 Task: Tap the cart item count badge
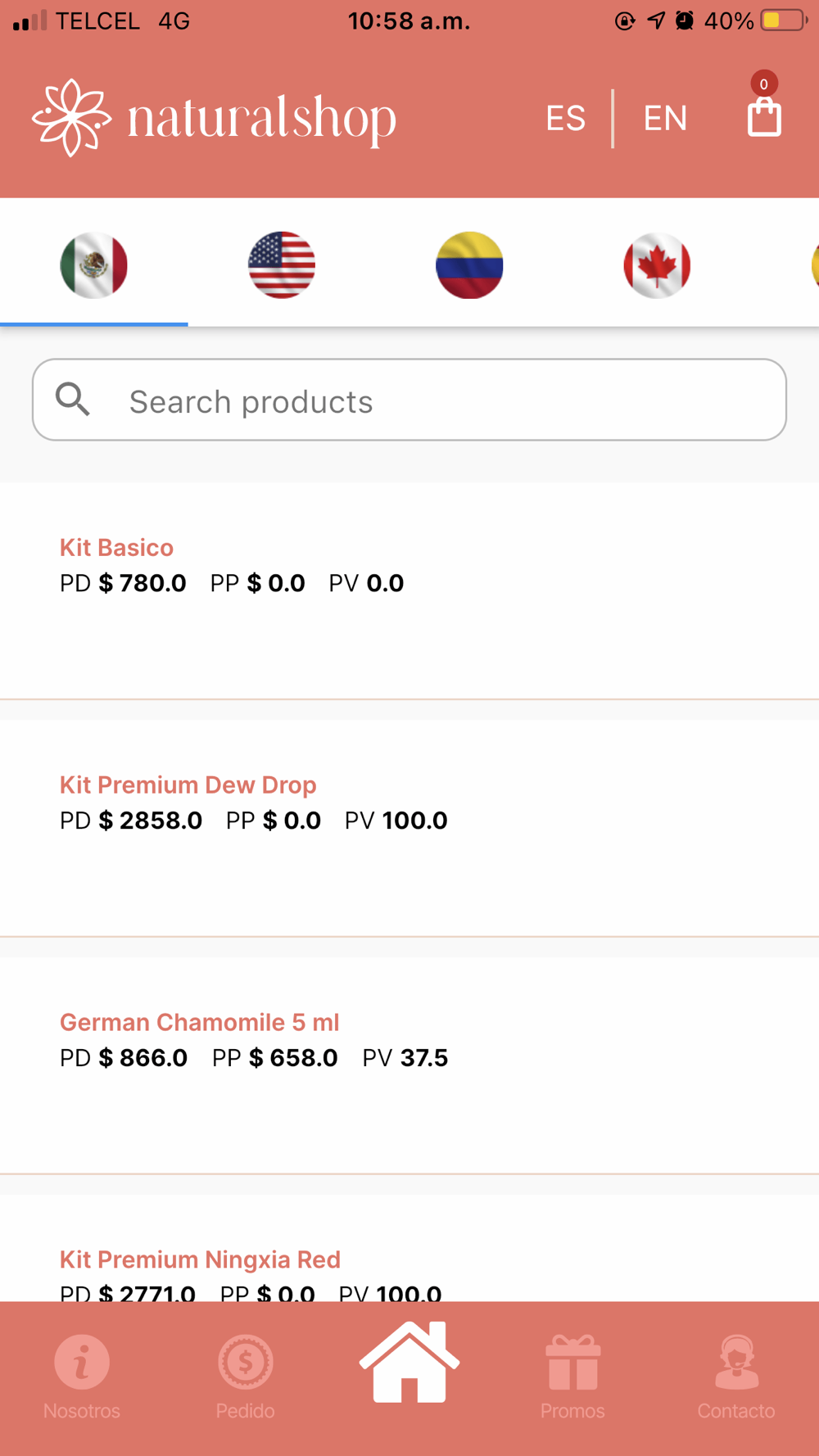763,84
